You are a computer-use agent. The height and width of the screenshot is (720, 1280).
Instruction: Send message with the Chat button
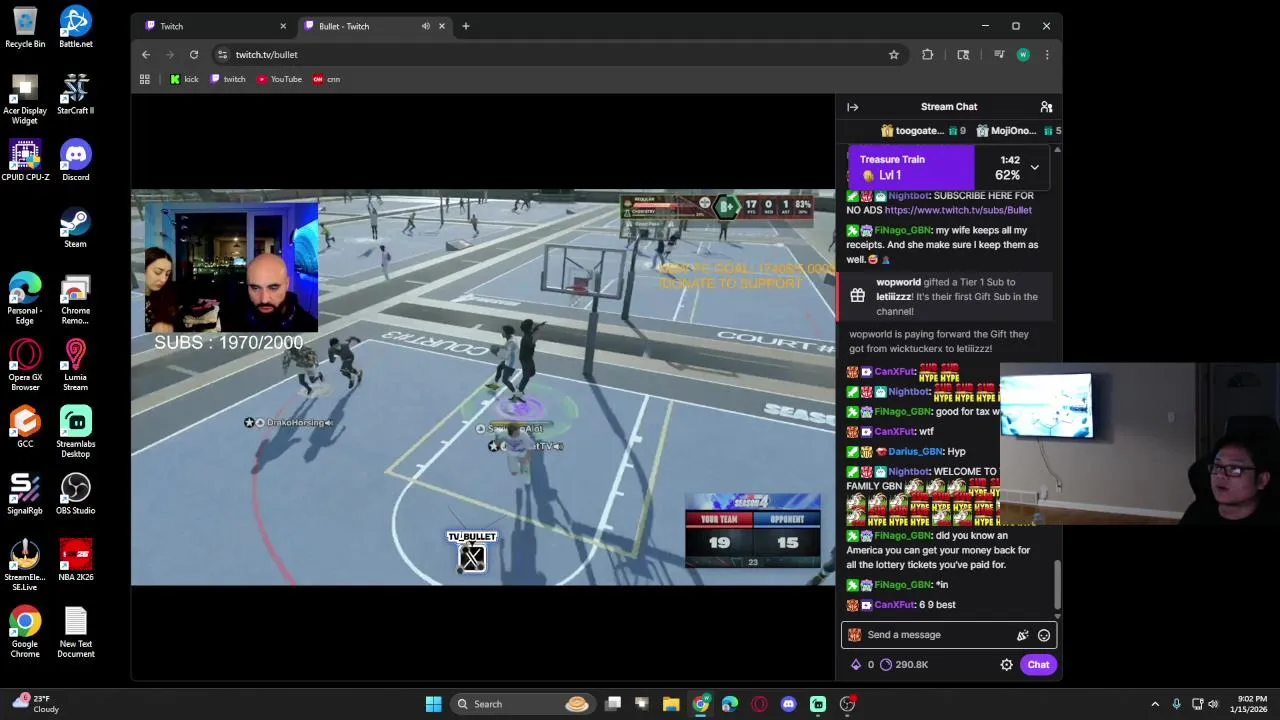pyautogui.click(x=1038, y=665)
